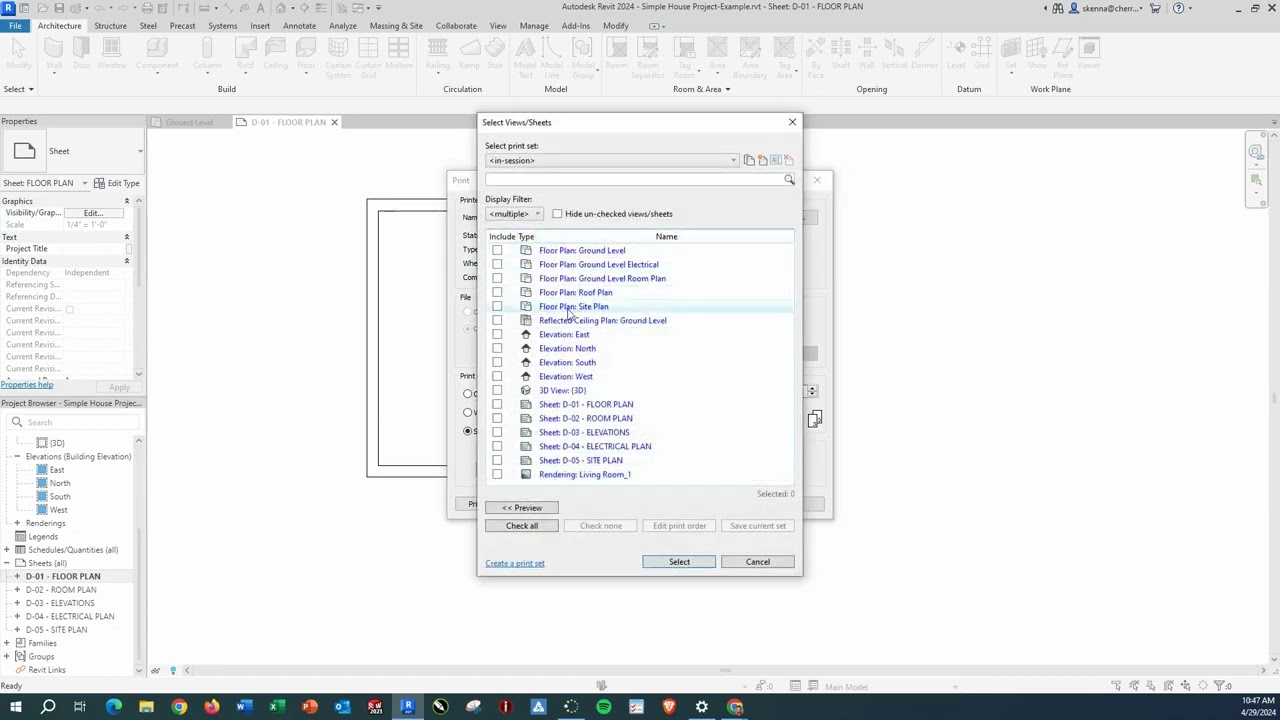Open the Select print set dropdown
The width and height of the screenshot is (1280, 720).
tap(612, 160)
